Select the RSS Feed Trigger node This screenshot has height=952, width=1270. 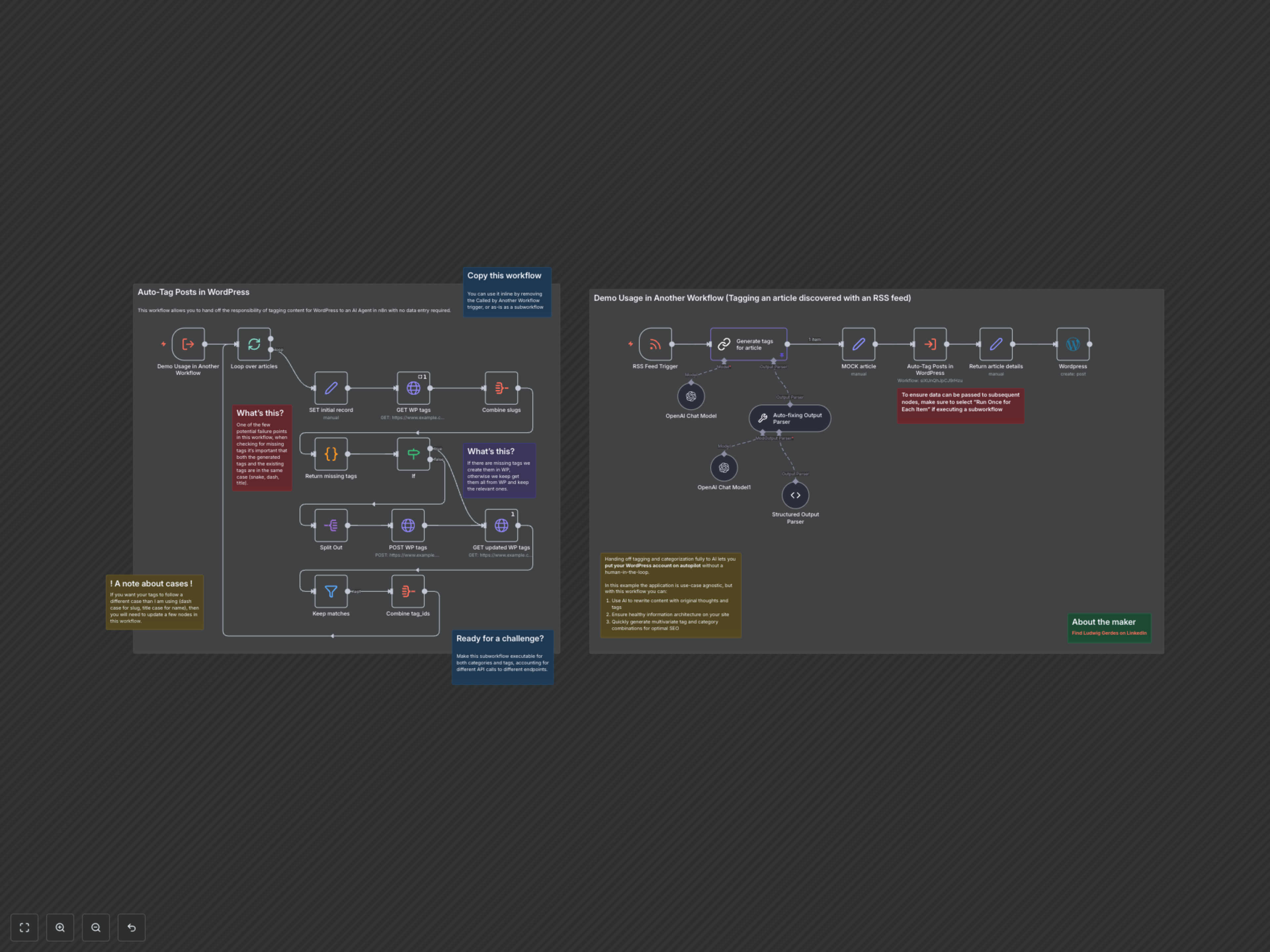655,344
